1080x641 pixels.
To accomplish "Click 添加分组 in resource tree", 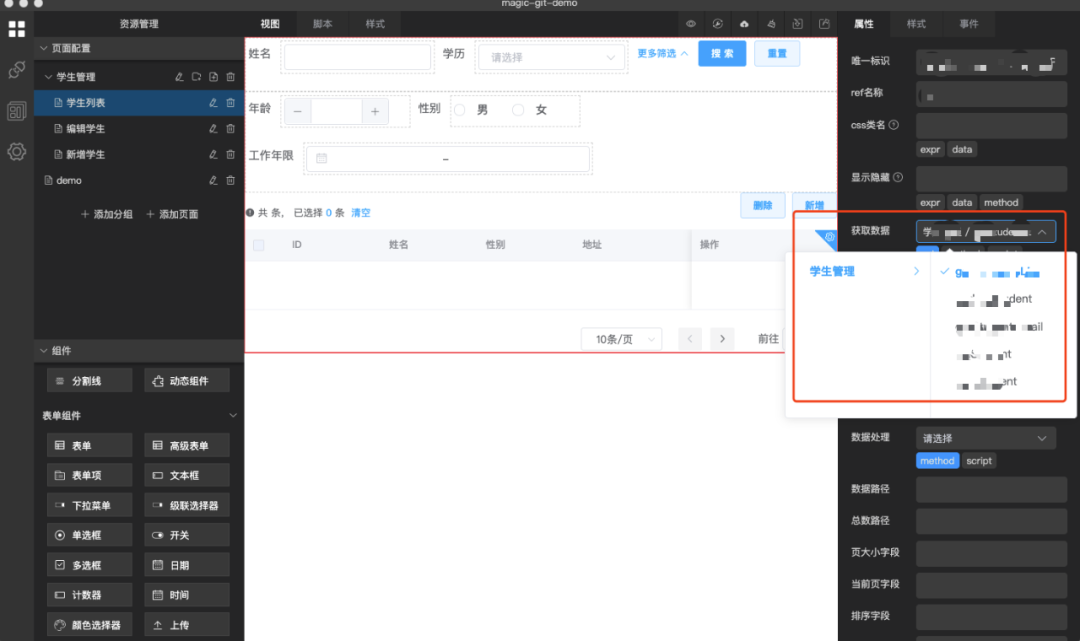I will pyautogui.click(x=107, y=214).
